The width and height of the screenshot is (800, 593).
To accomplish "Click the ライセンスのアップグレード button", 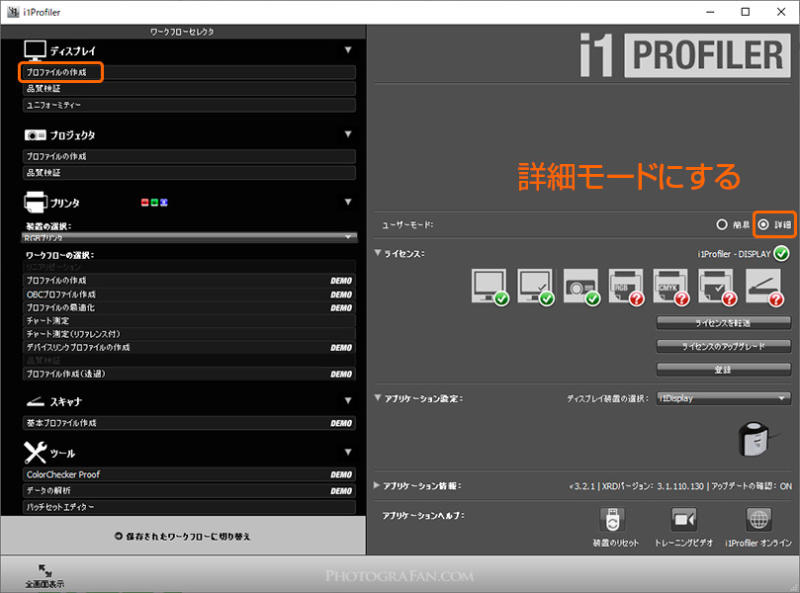I will [723, 346].
